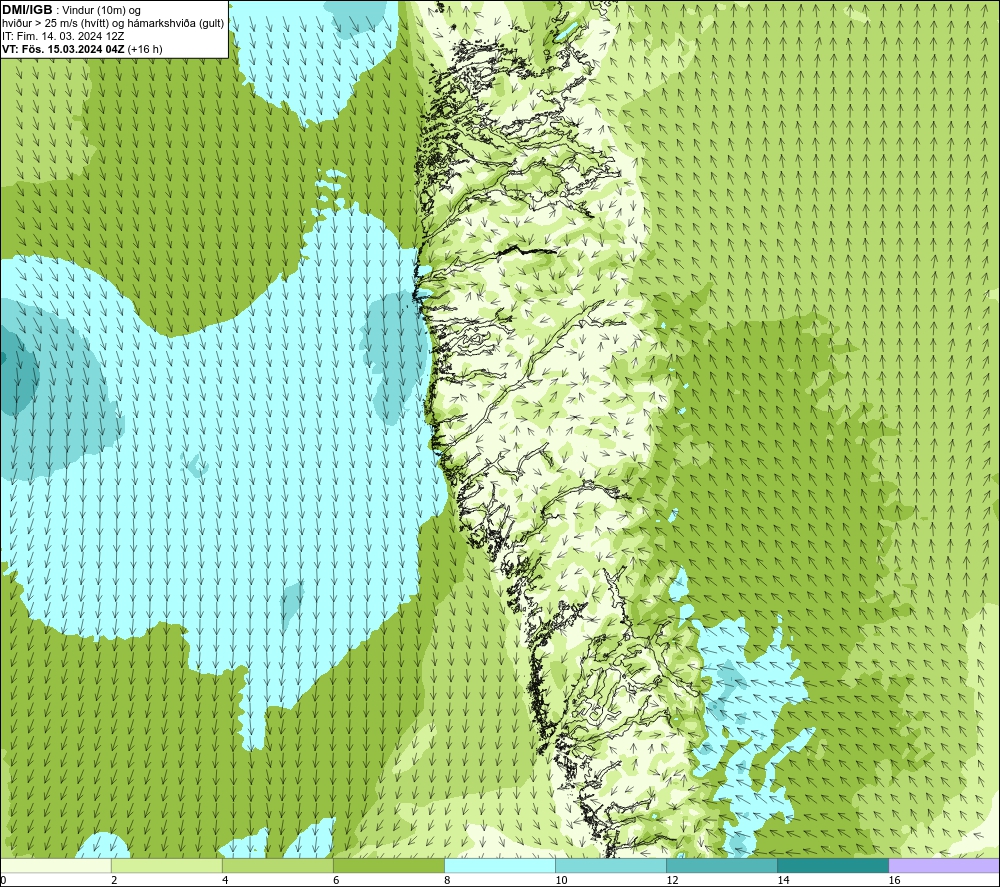The height and width of the screenshot is (887, 1000).
Task: Click the legend scale label '10'
Action: (x=561, y=881)
